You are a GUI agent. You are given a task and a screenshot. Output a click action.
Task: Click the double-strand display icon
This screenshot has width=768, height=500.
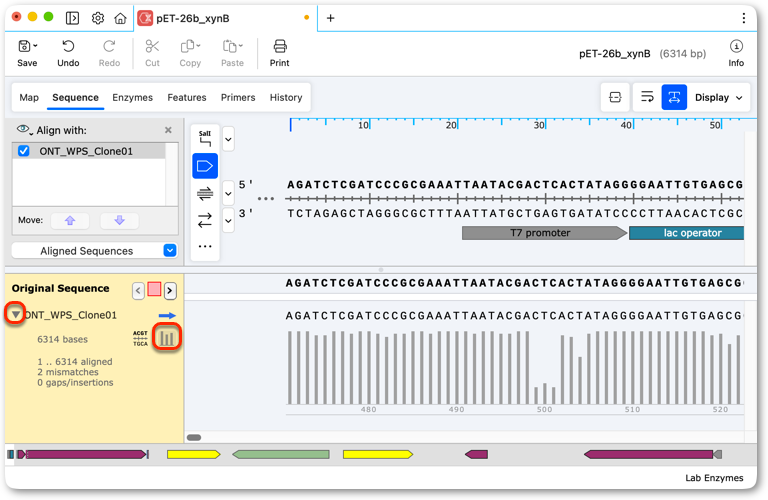[x=205, y=194]
